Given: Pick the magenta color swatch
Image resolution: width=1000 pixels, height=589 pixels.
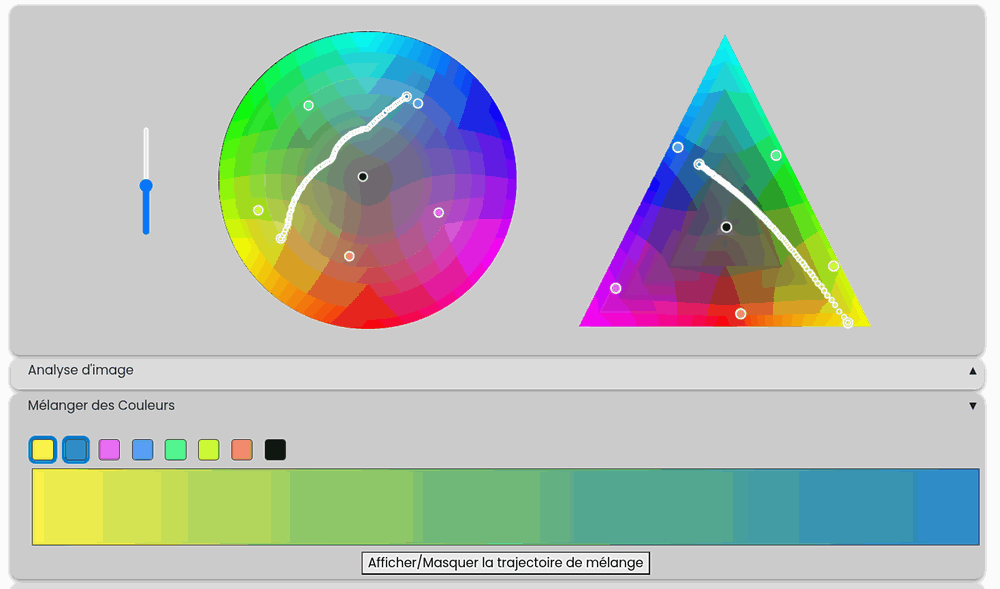Looking at the screenshot, I should (x=109, y=450).
